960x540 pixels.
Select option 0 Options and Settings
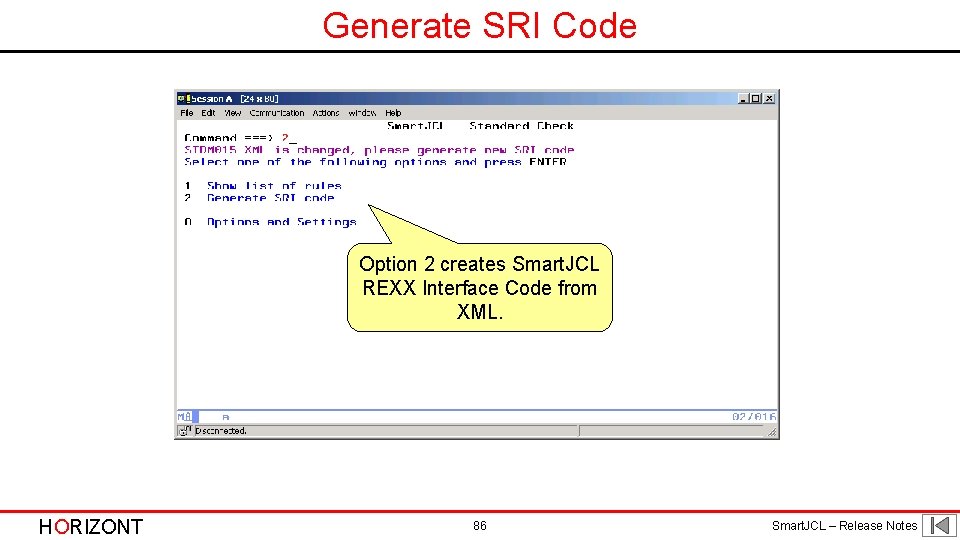[270, 222]
